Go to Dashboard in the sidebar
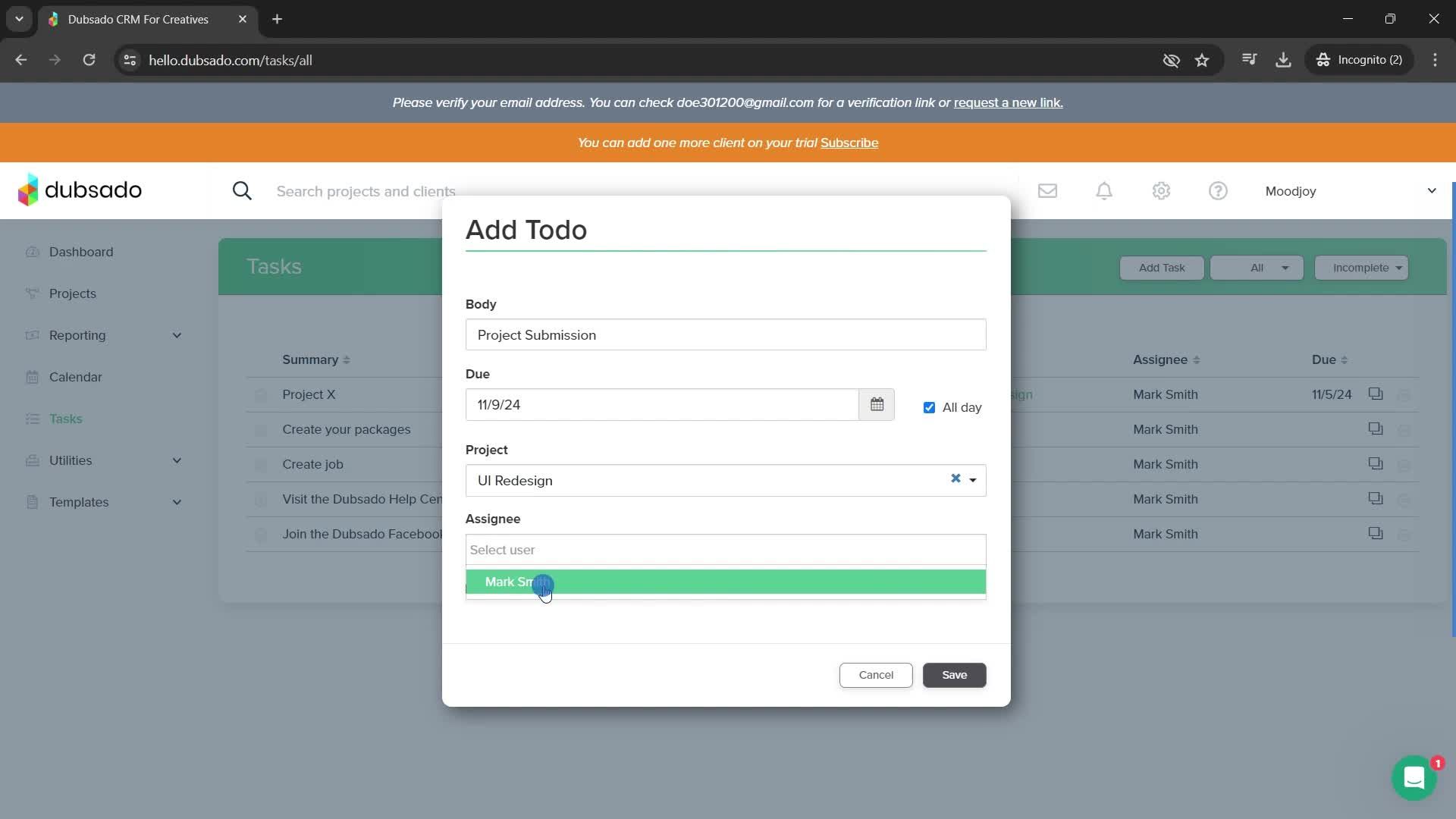Viewport: 1456px width, 819px height. click(x=81, y=252)
